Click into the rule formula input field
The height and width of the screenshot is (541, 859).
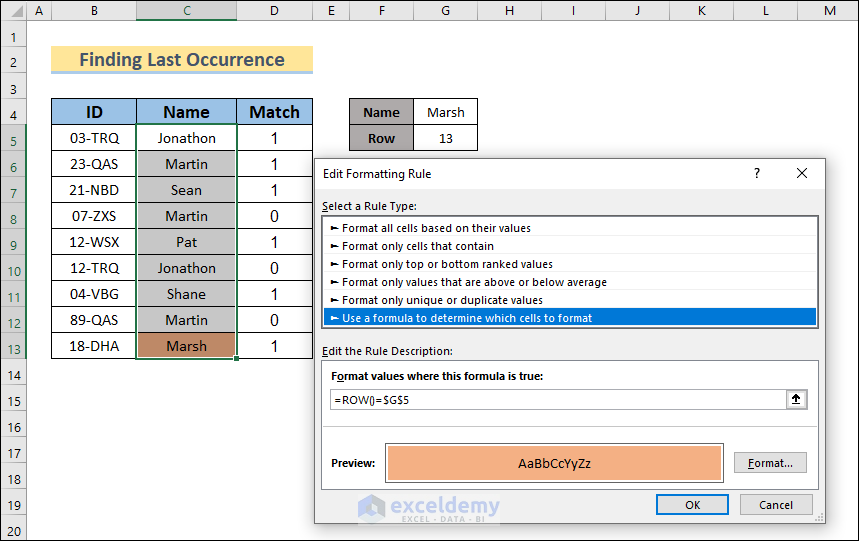tap(556, 399)
